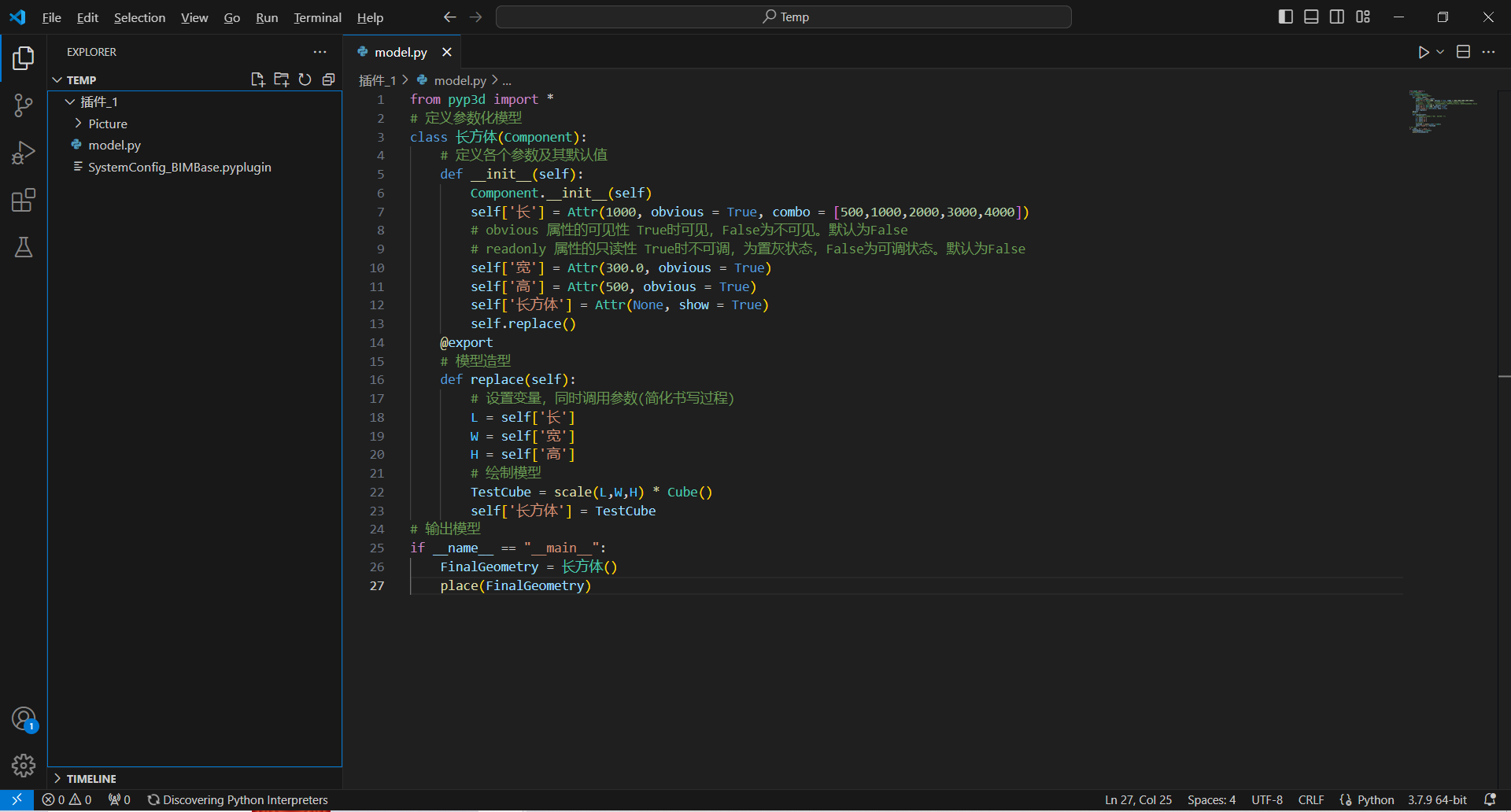This screenshot has height=812, width=1511.
Task: Run the Python file
Action: click(x=1423, y=52)
